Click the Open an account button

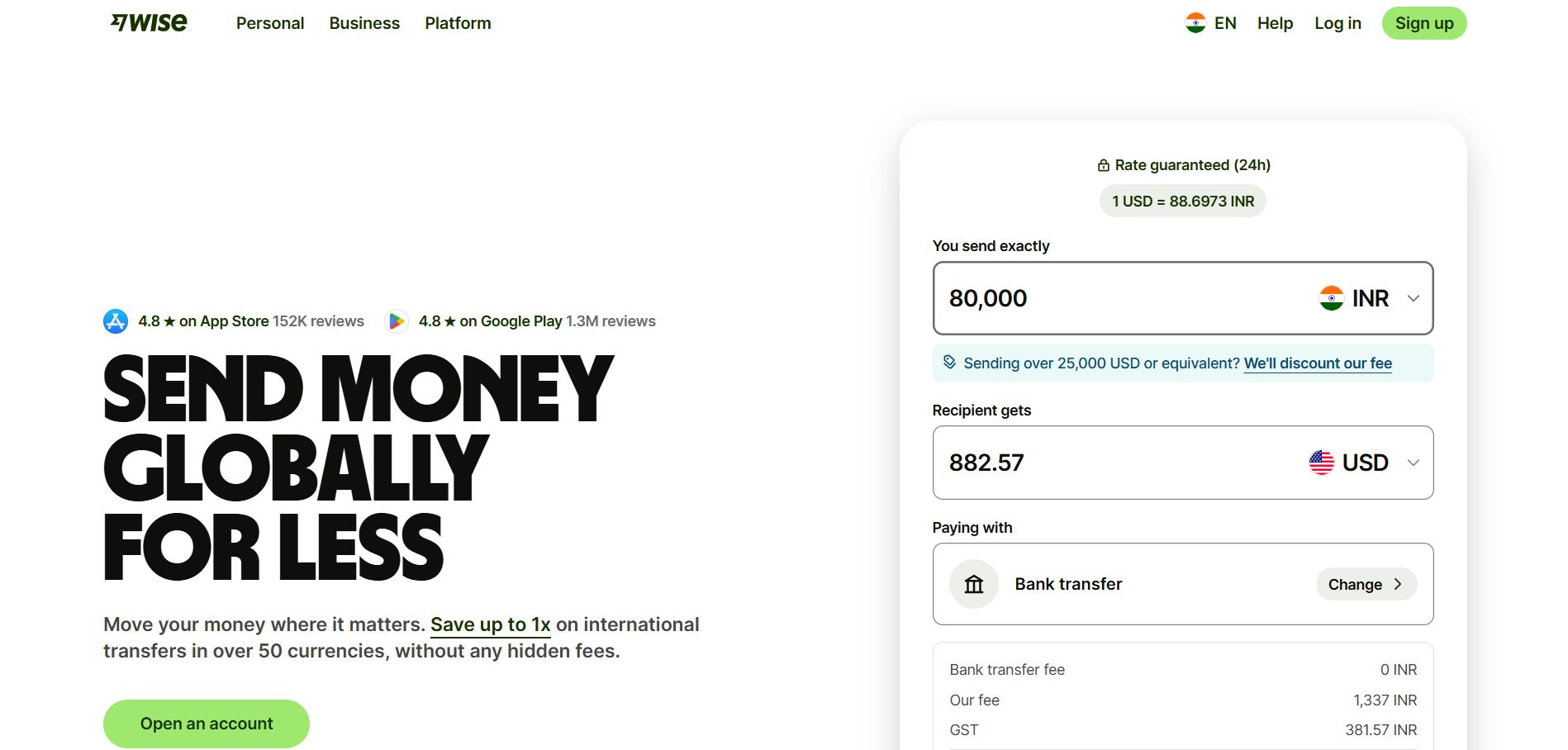(207, 724)
